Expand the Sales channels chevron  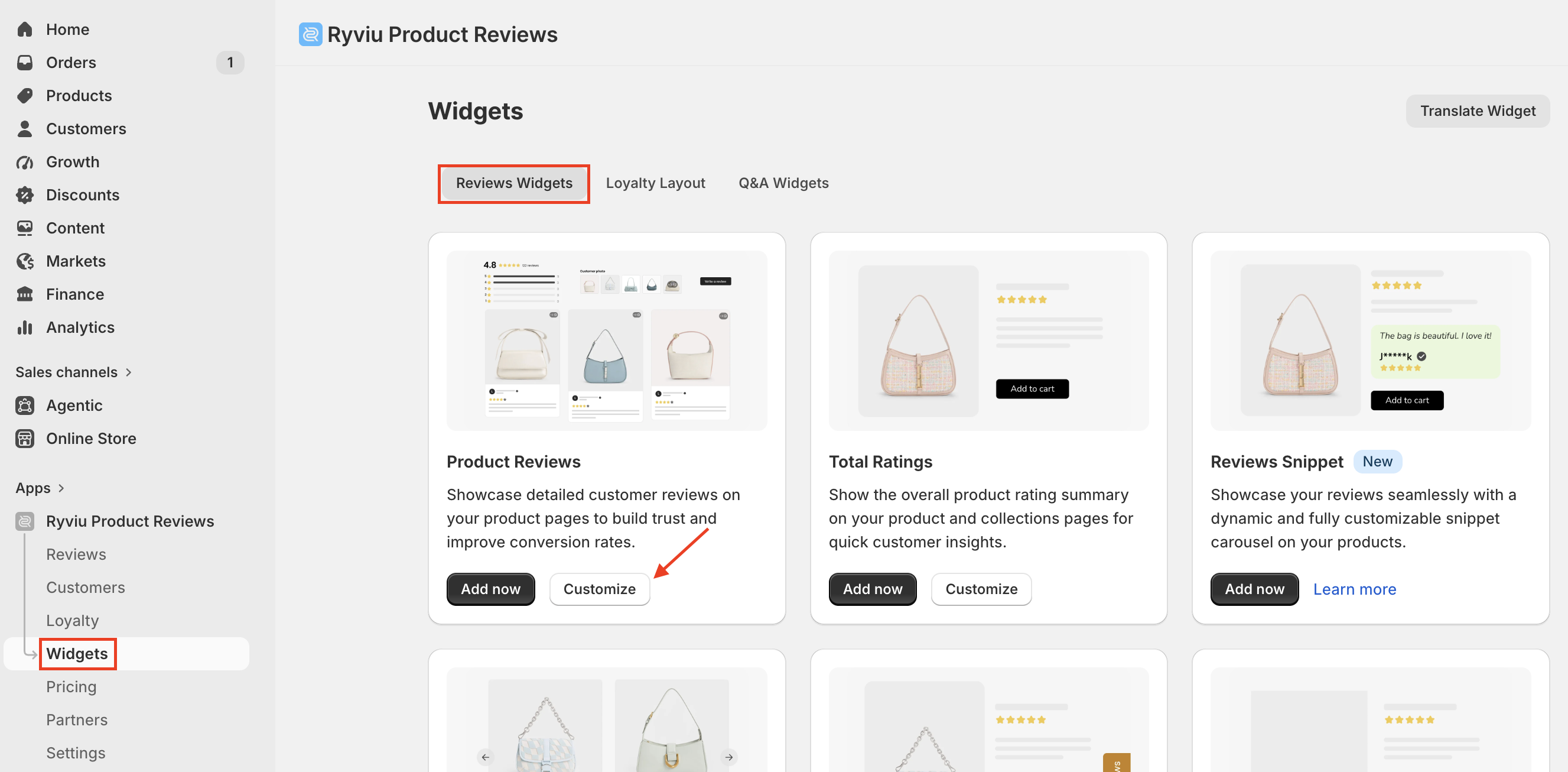pos(128,372)
